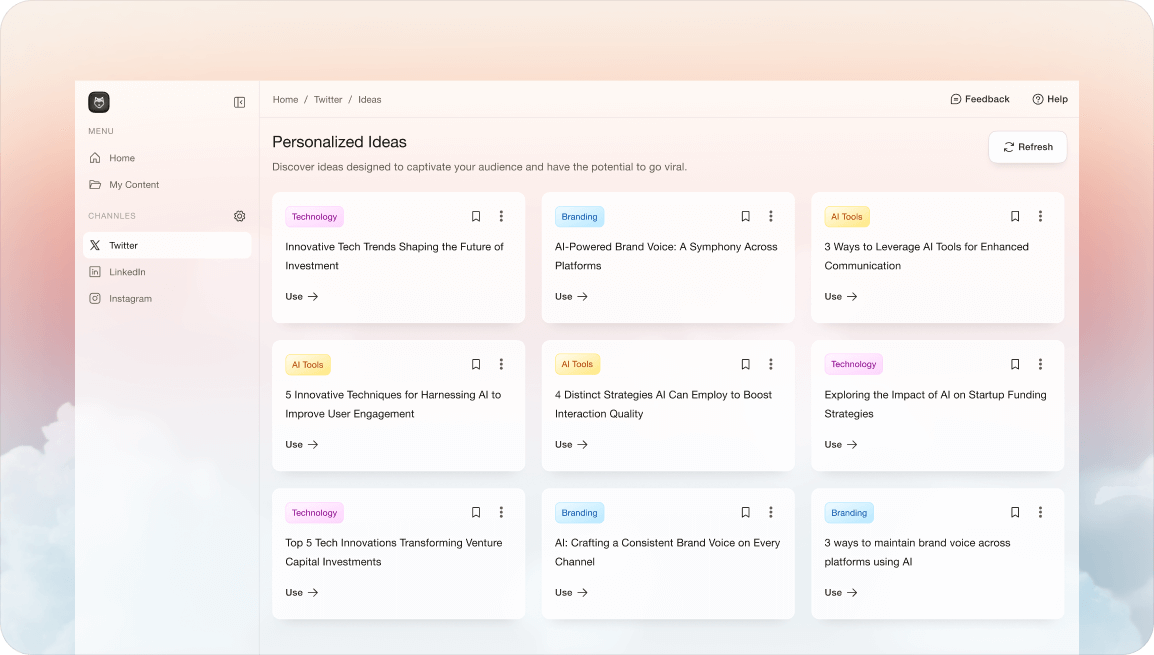Open channel settings gear icon
Screen dimensions: 1154x655
pos(239,216)
